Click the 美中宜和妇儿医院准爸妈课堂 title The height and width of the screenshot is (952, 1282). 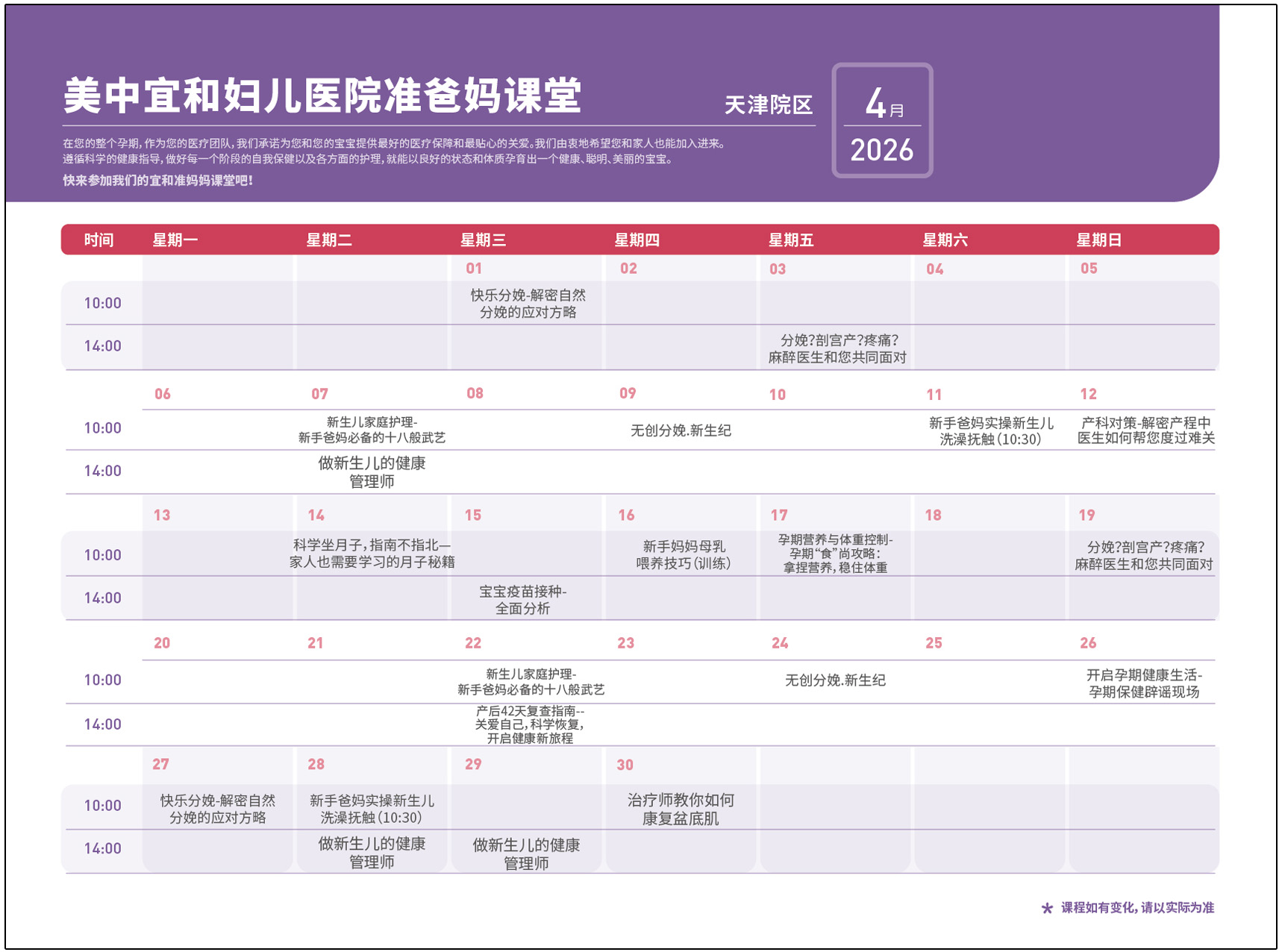[322, 96]
